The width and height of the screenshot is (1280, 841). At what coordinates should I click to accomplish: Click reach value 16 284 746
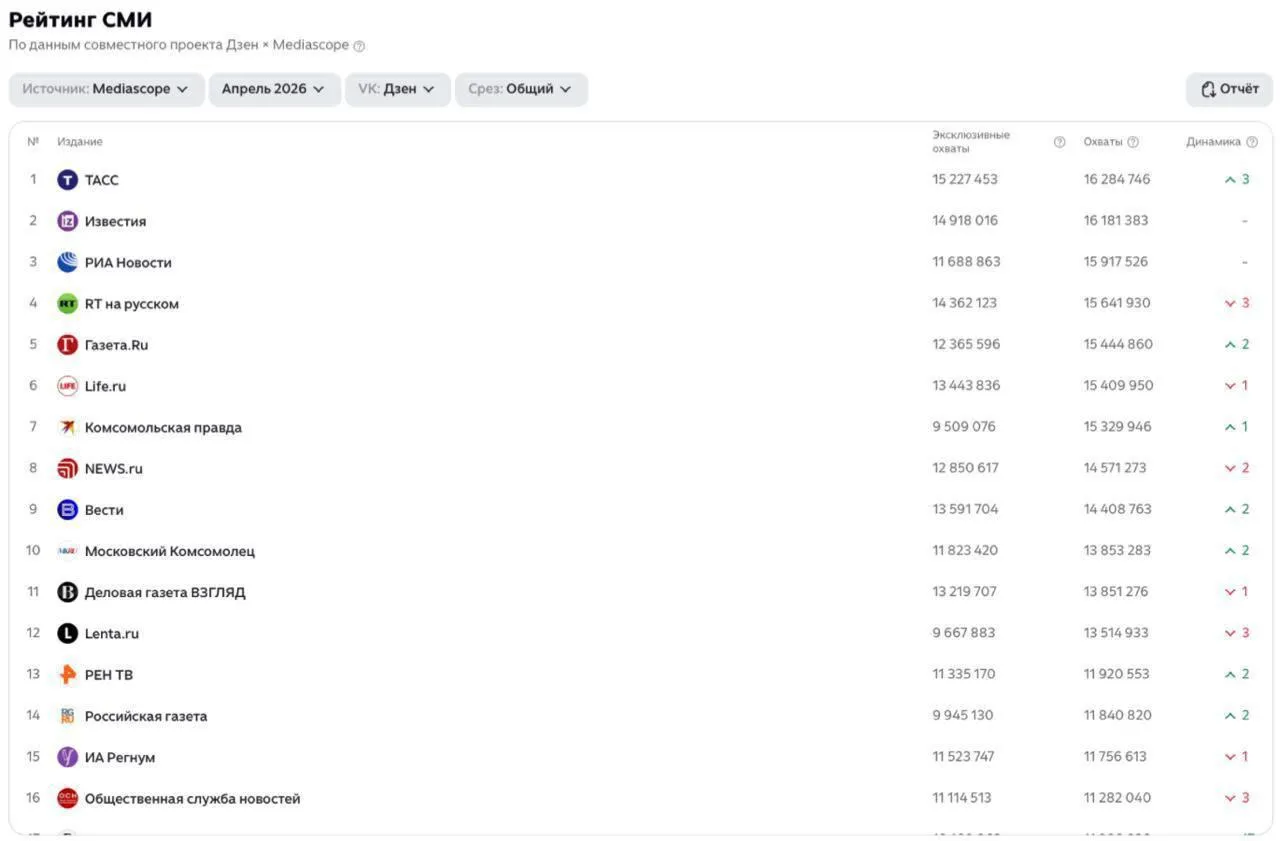click(x=1117, y=180)
